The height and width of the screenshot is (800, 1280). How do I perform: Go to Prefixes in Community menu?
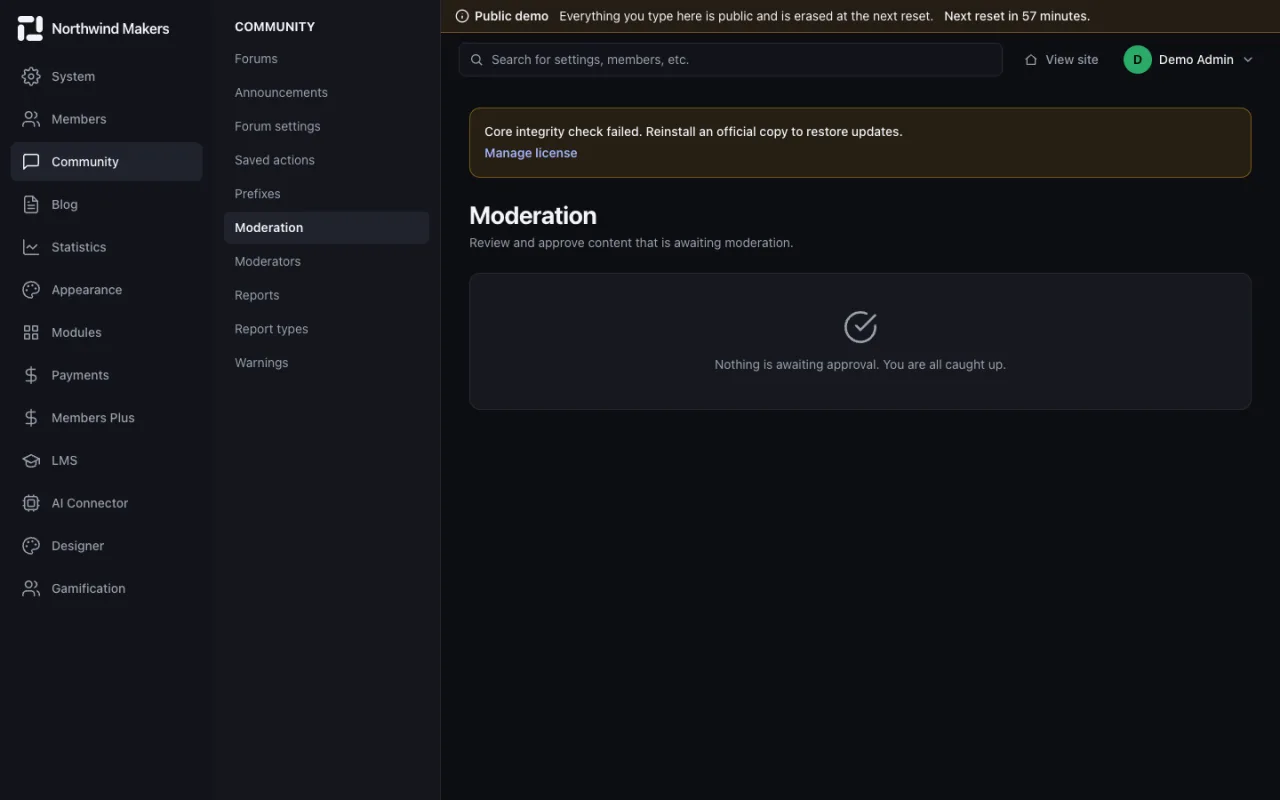(x=326, y=194)
